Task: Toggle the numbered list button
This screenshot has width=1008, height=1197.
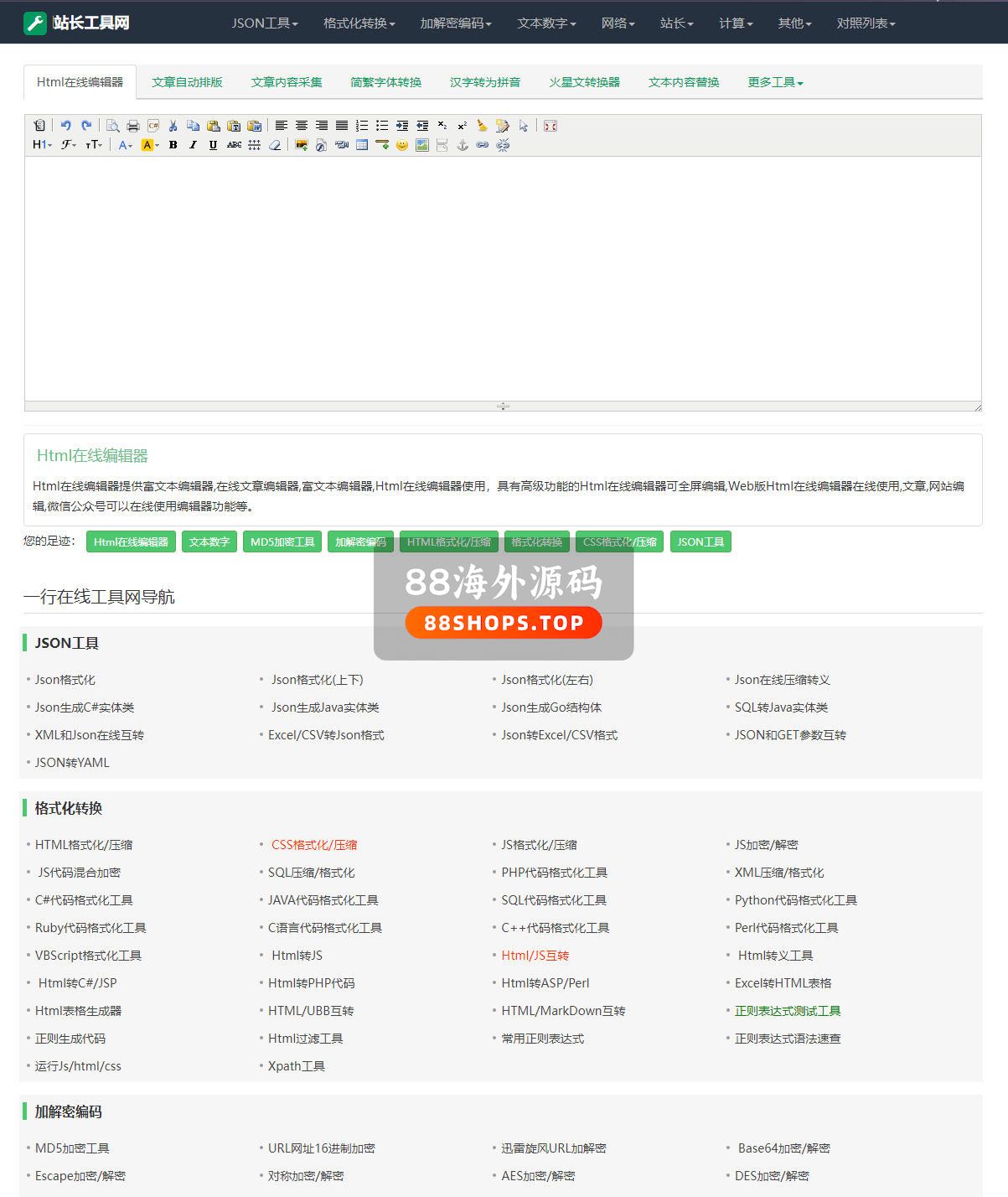Action: (362, 126)
